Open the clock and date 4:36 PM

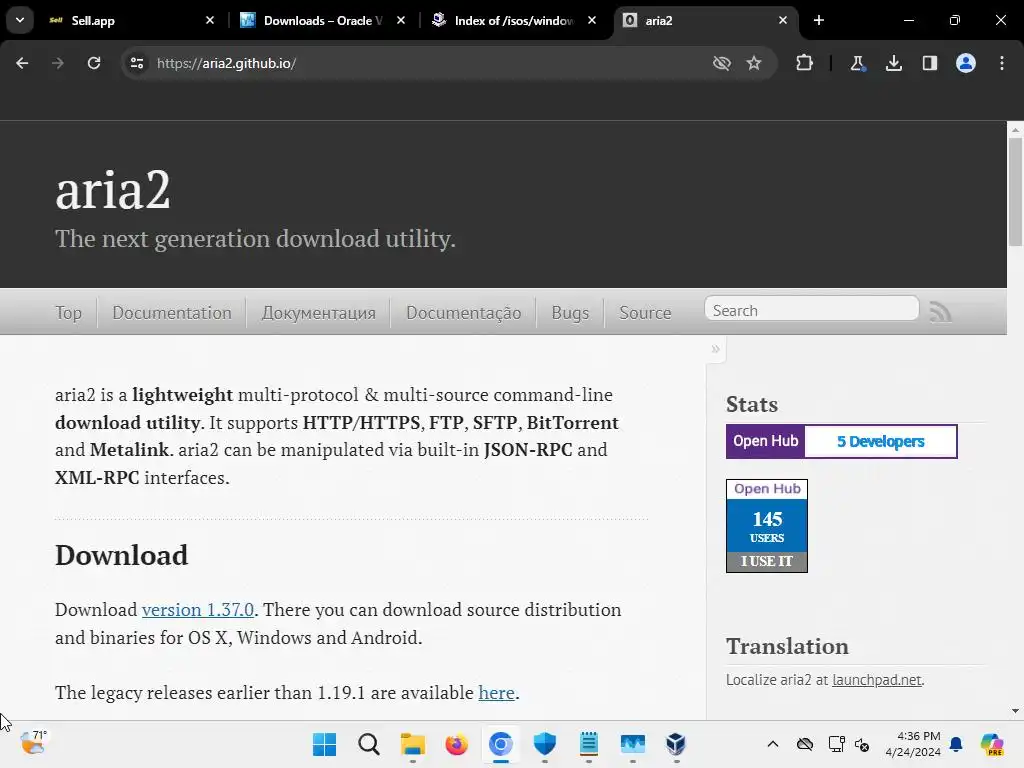click(x=913, y=744)
